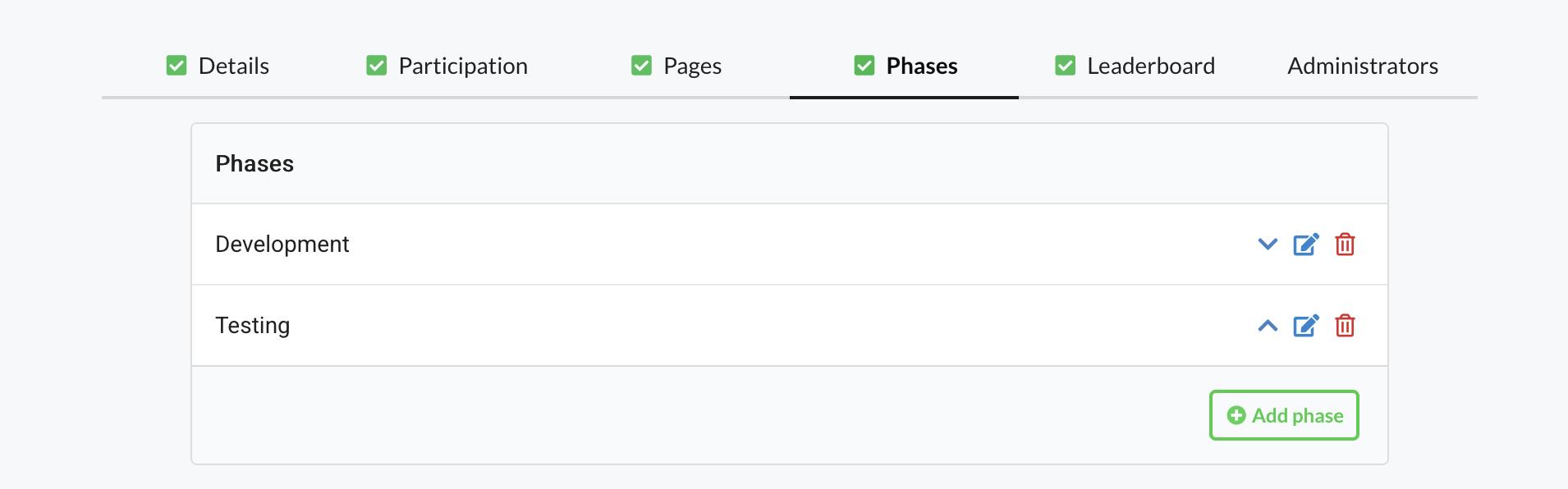Click the Development phase row name

point(282,244)
